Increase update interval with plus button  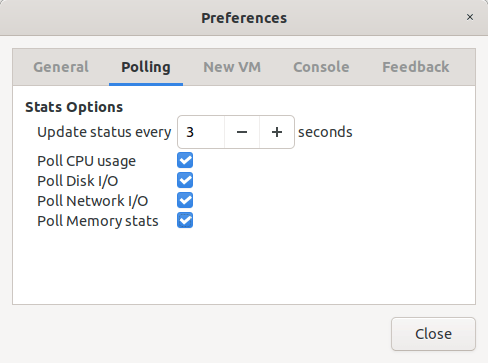pyautogui.click(x=277, y=132)
